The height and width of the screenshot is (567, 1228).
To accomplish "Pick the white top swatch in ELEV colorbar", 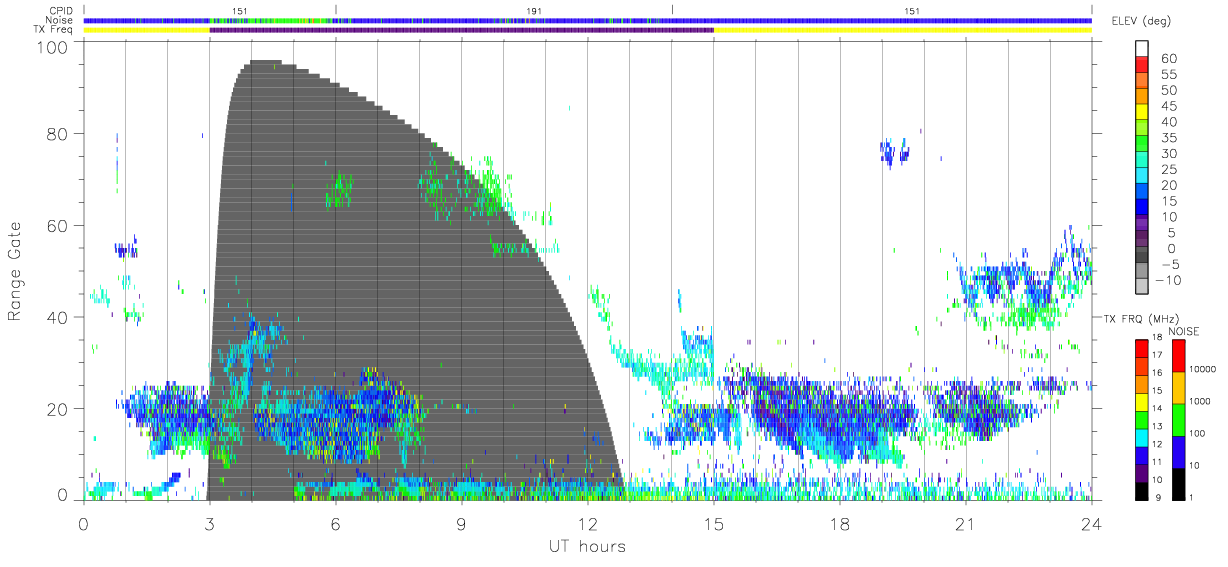I will [1143, 48].
